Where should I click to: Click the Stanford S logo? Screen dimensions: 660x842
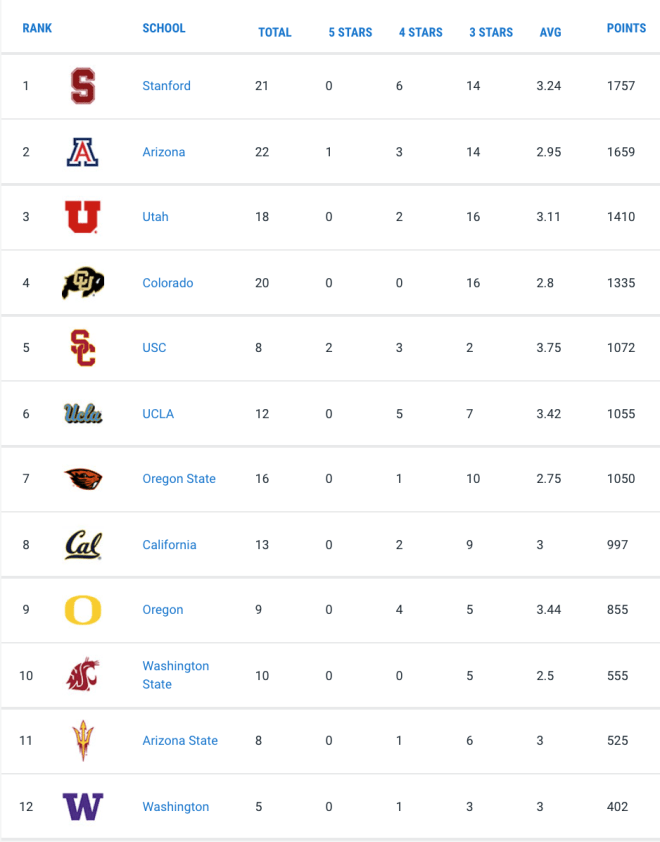click(83, 86)
